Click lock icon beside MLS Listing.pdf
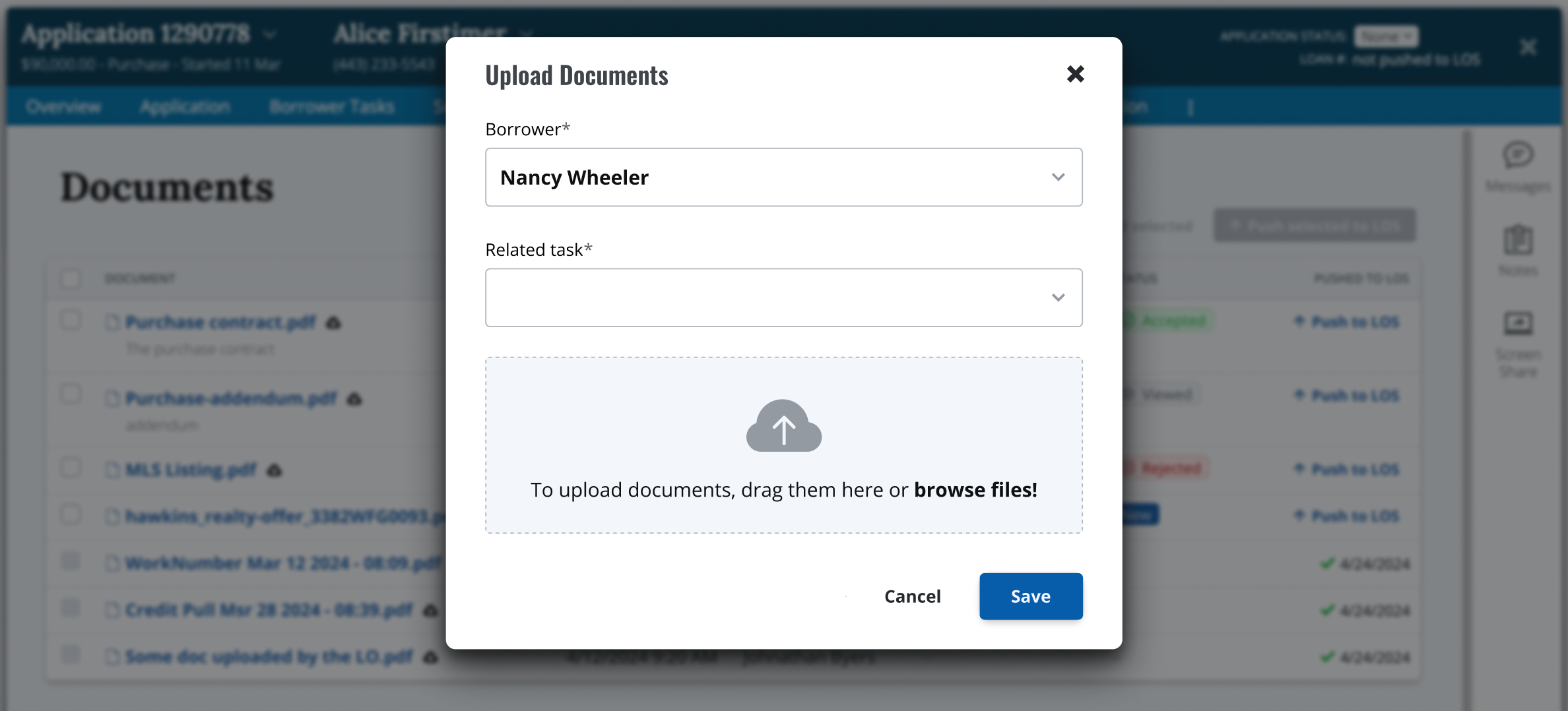The image size is (1568, 711). pos(275,470)
